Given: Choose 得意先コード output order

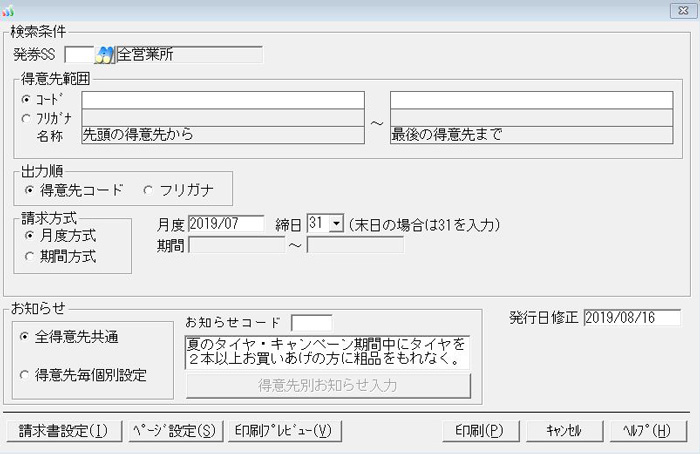Looking at the screenshot, I should (x=30, y=188).
